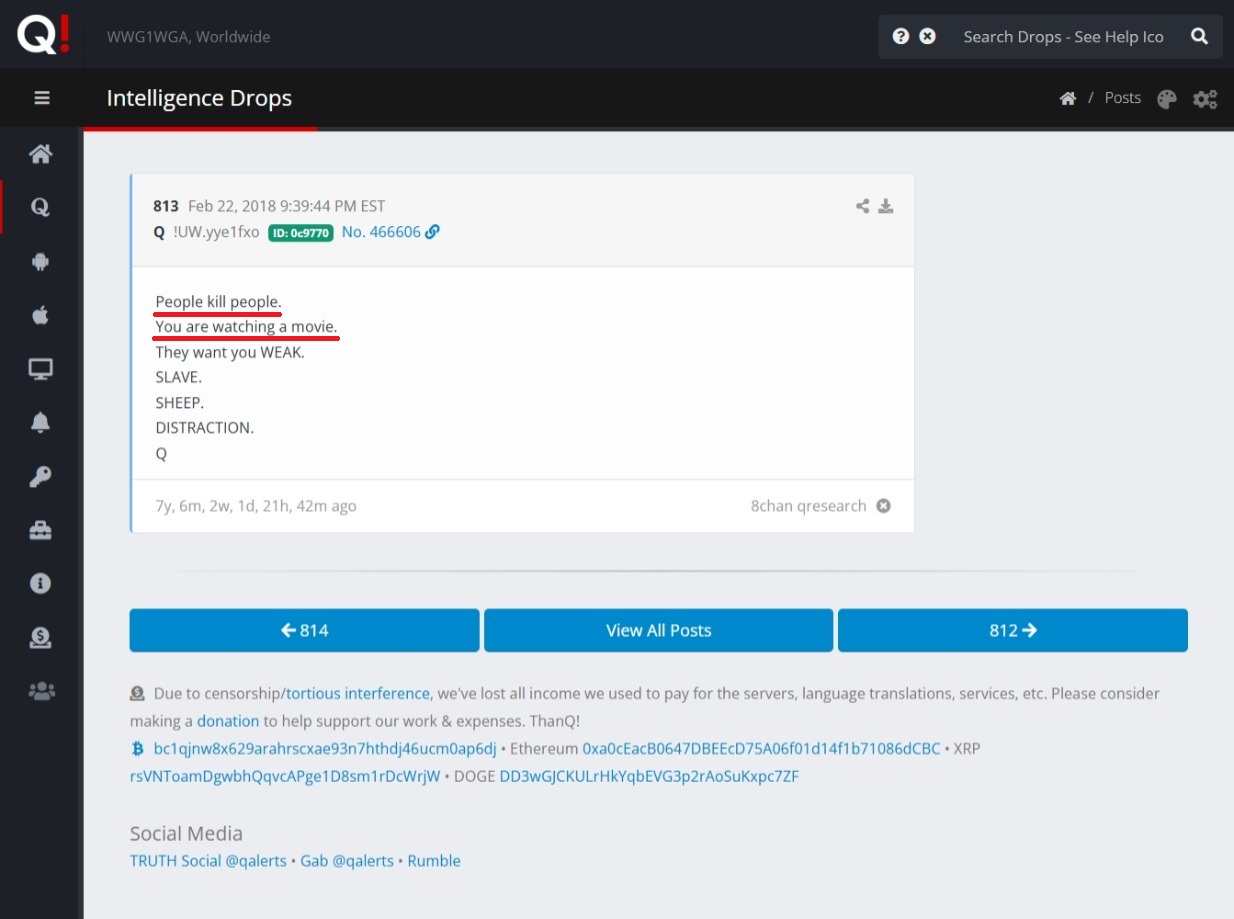Open the theme palette icon
Image resolution: width=1234 pixels, height=919 pixels.
tap(1167, 99)
